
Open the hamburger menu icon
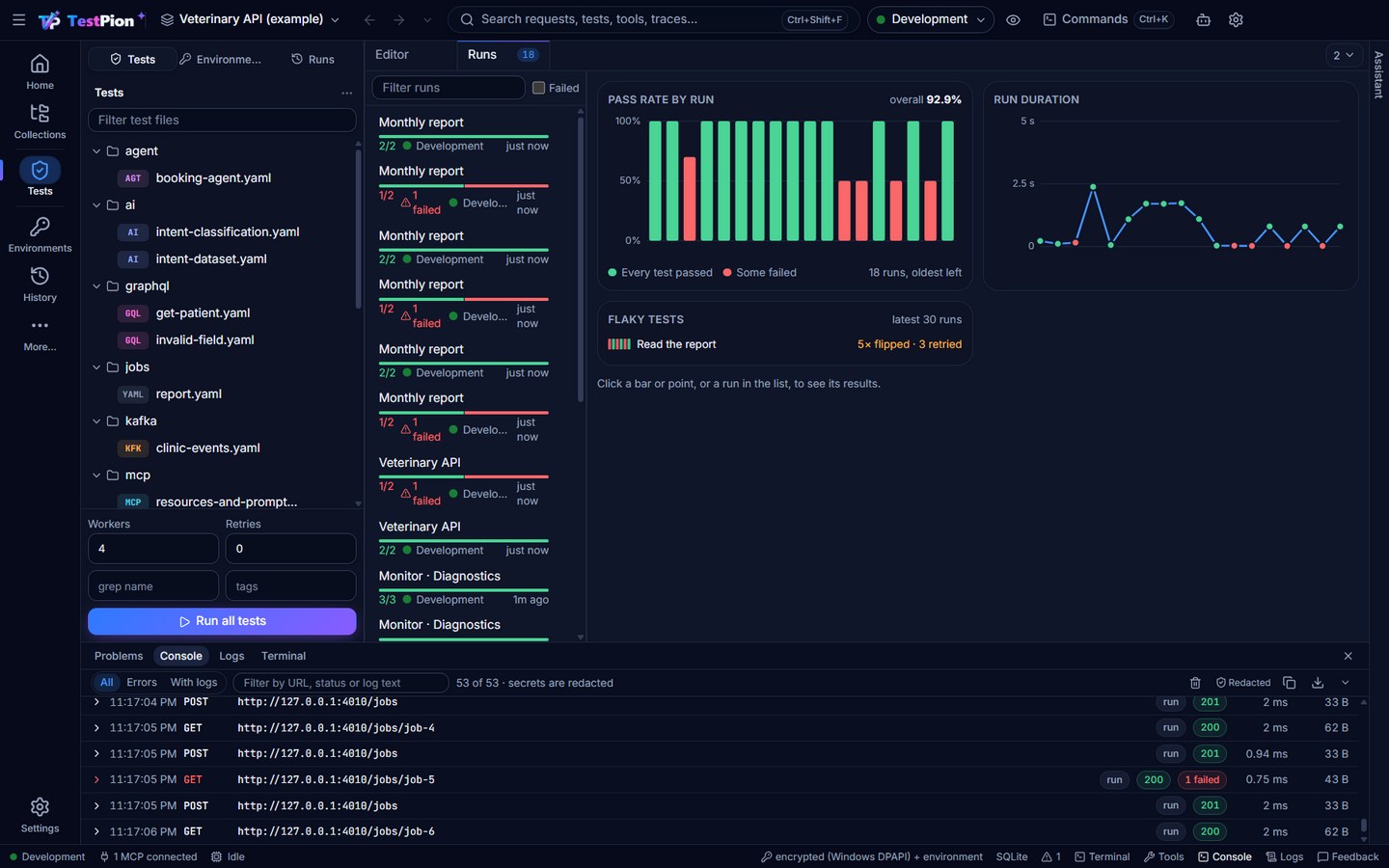[x=18, y=19]
